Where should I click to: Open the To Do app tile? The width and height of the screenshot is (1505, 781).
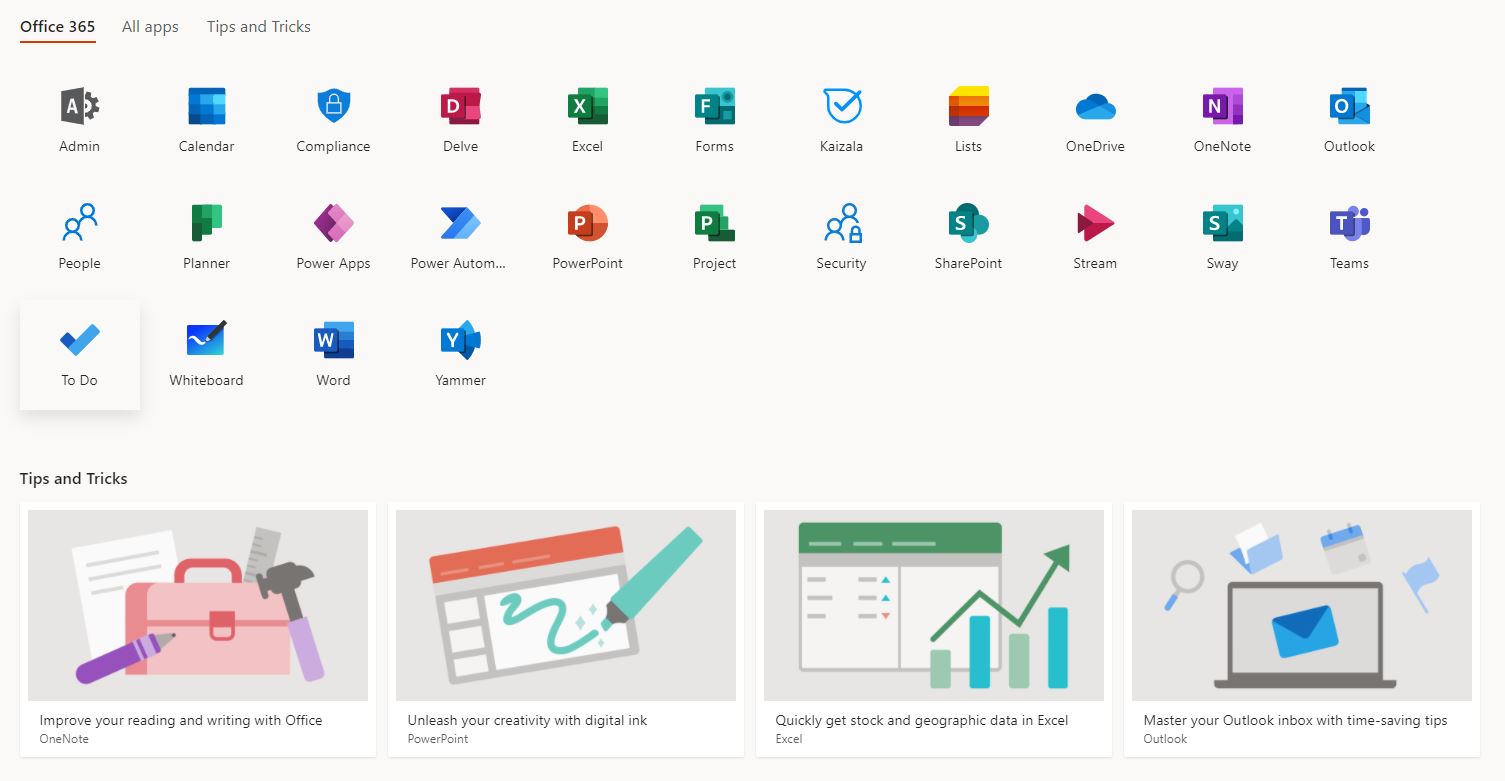(80, 354)
